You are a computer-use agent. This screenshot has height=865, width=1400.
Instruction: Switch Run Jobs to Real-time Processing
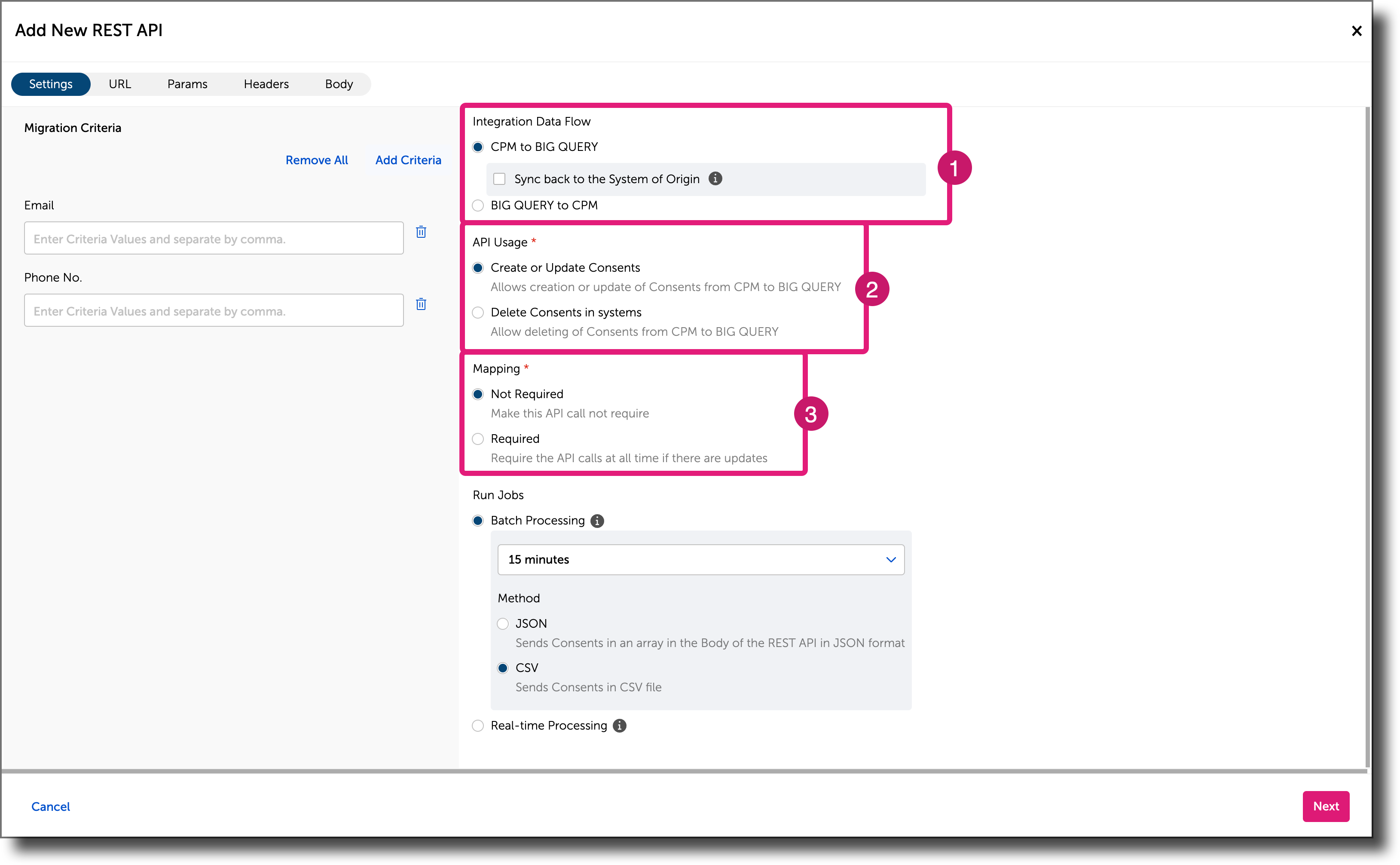(478, 725)
